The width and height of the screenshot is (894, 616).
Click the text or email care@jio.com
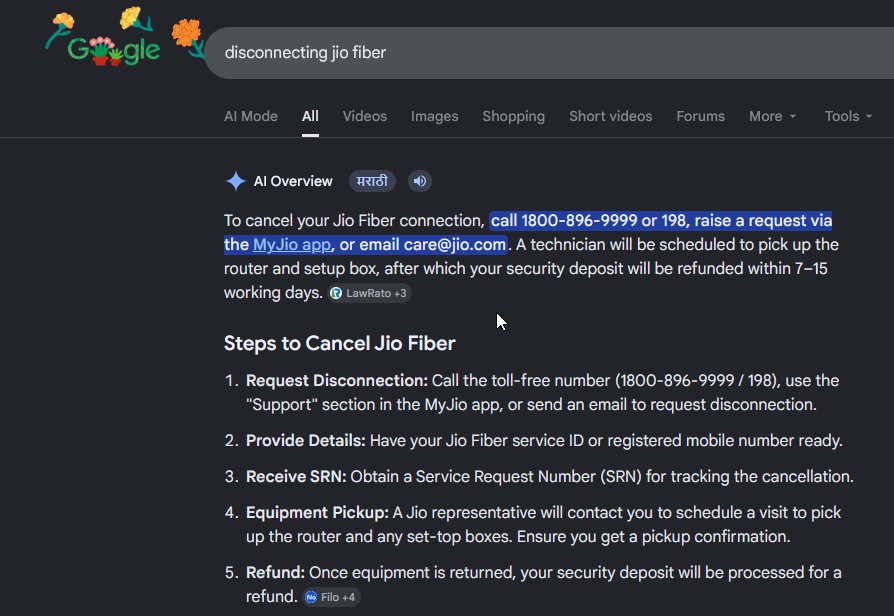tap(422, 245)
